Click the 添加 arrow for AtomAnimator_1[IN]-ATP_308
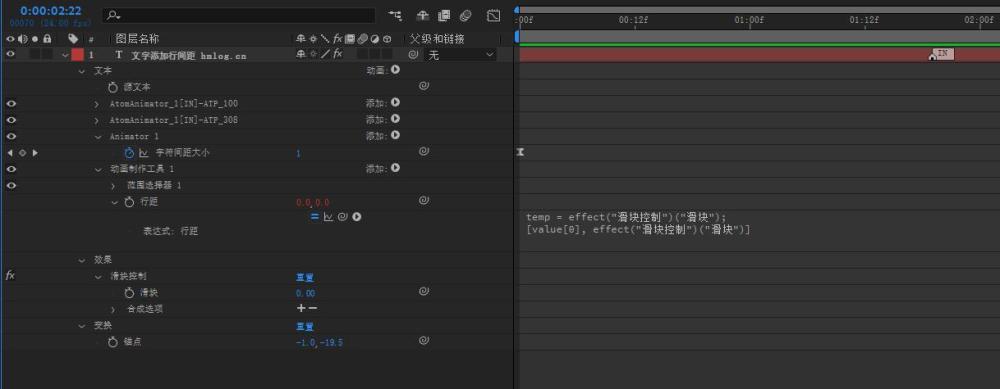The height and width of the screenshot is (389, 1000). (395, 119)
